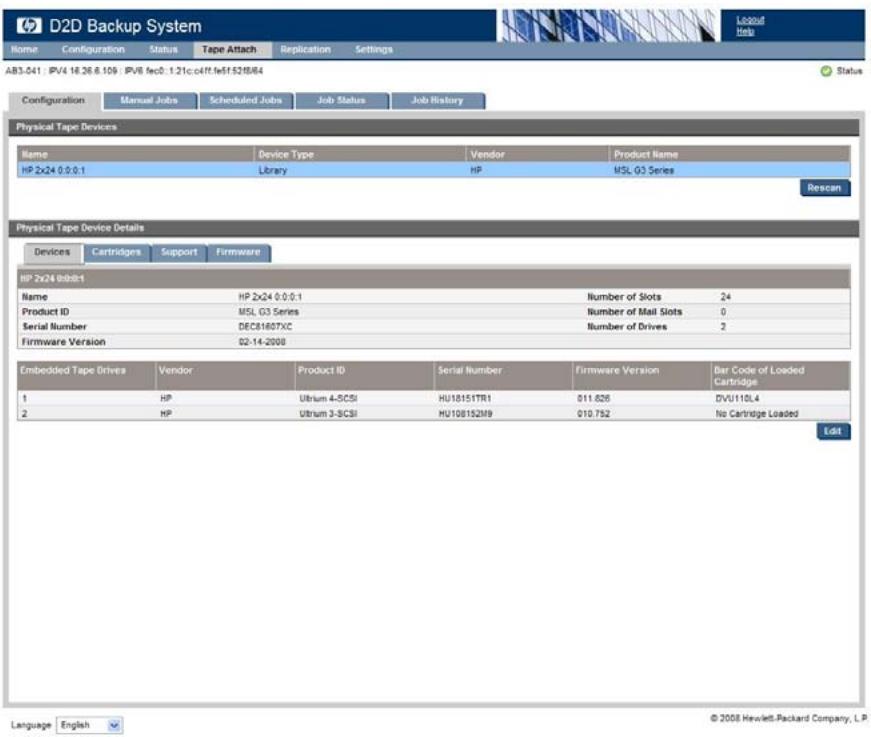
Task: Click serial number DEC81607XC
Action: (266, 327)
